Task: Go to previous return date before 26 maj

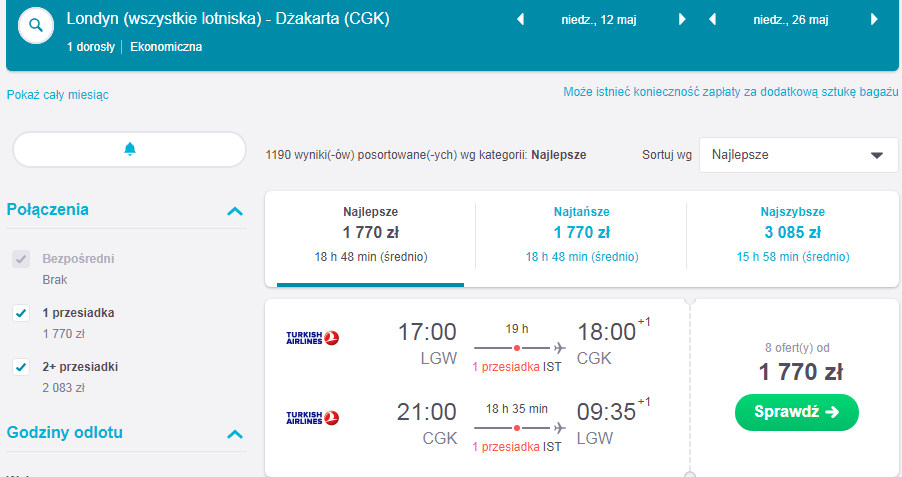Action: pos(712,20)
